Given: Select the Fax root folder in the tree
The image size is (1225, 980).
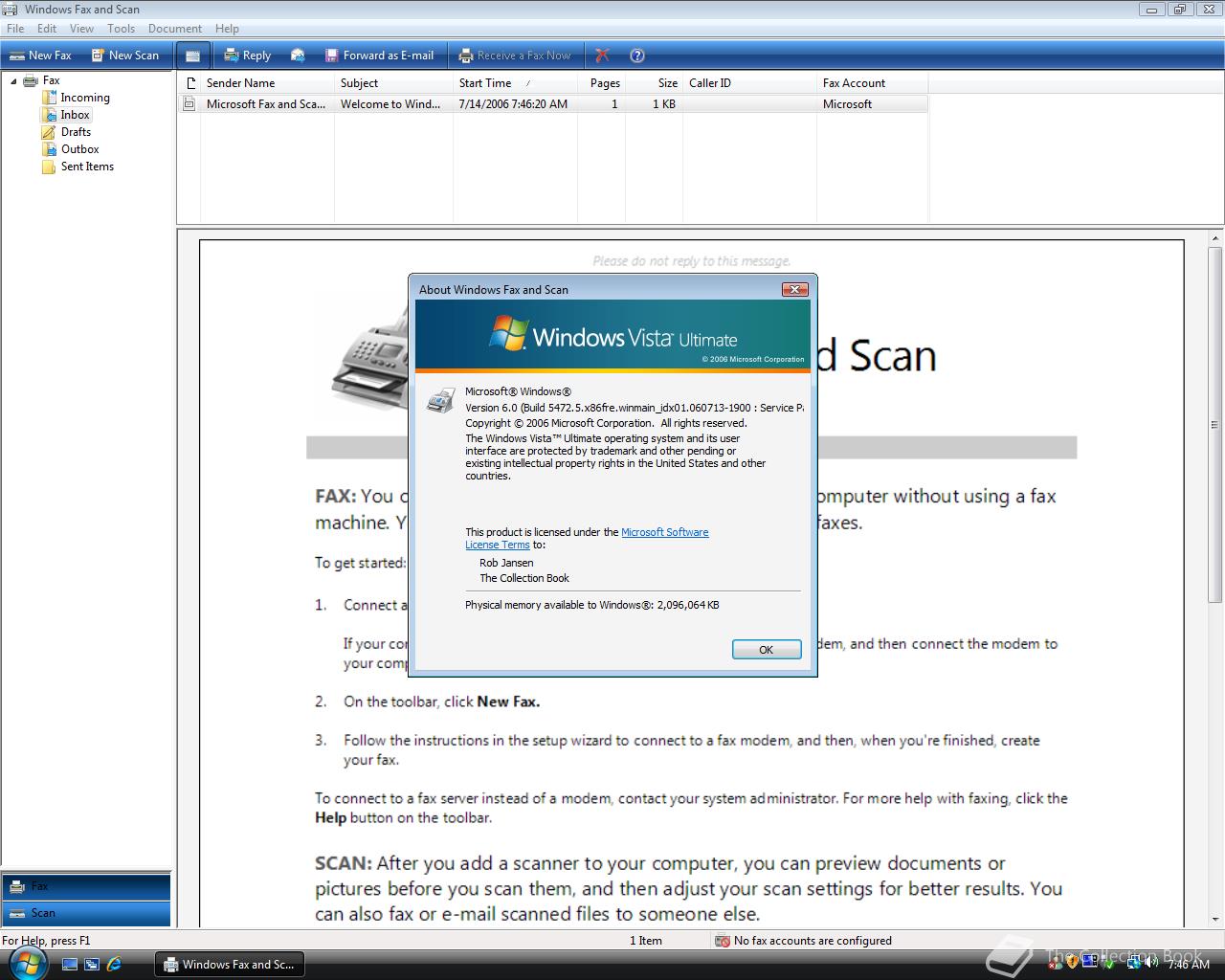Looking at the screenshot, I should [52, 80].
